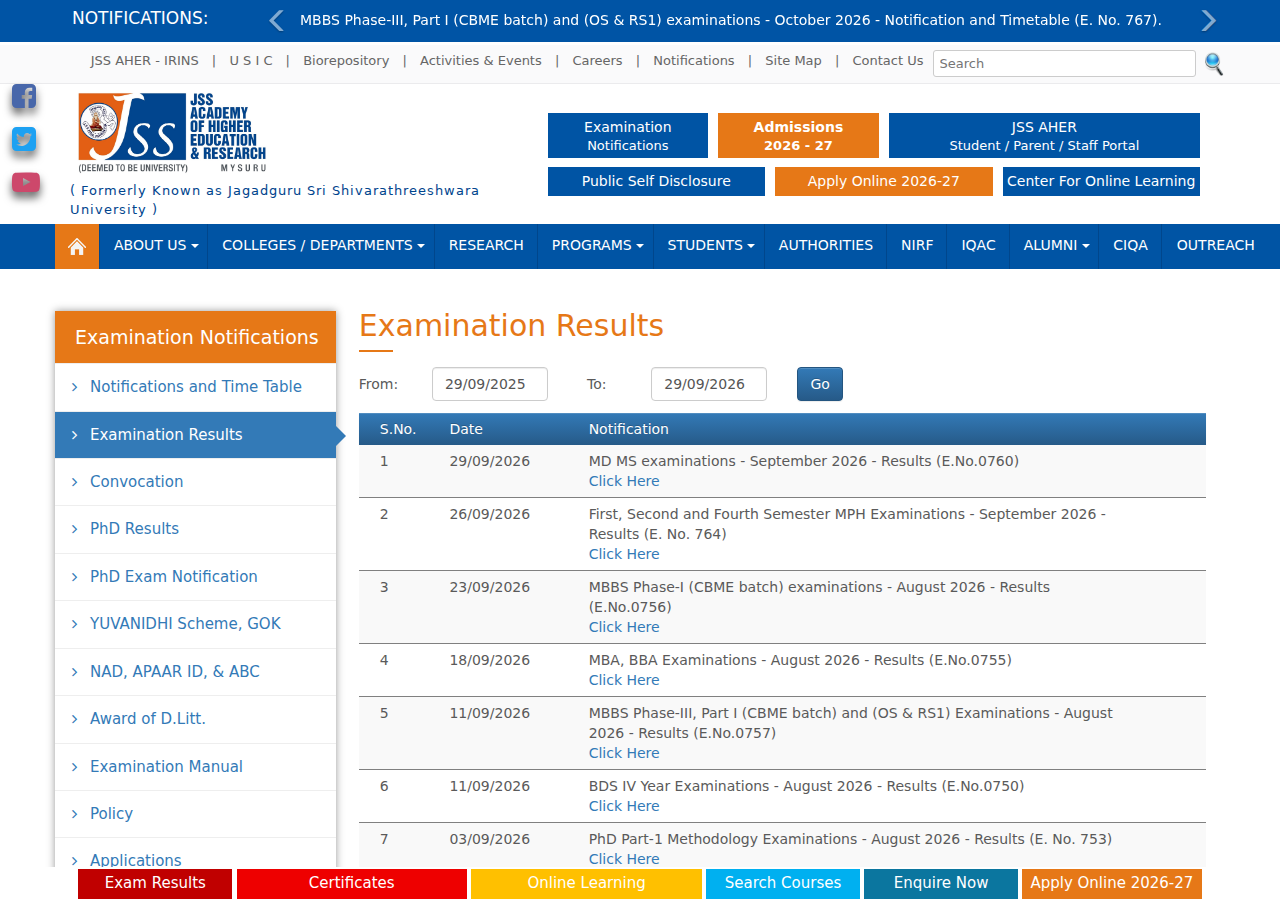Open Examination Manual sidebar link

[196, 767]
